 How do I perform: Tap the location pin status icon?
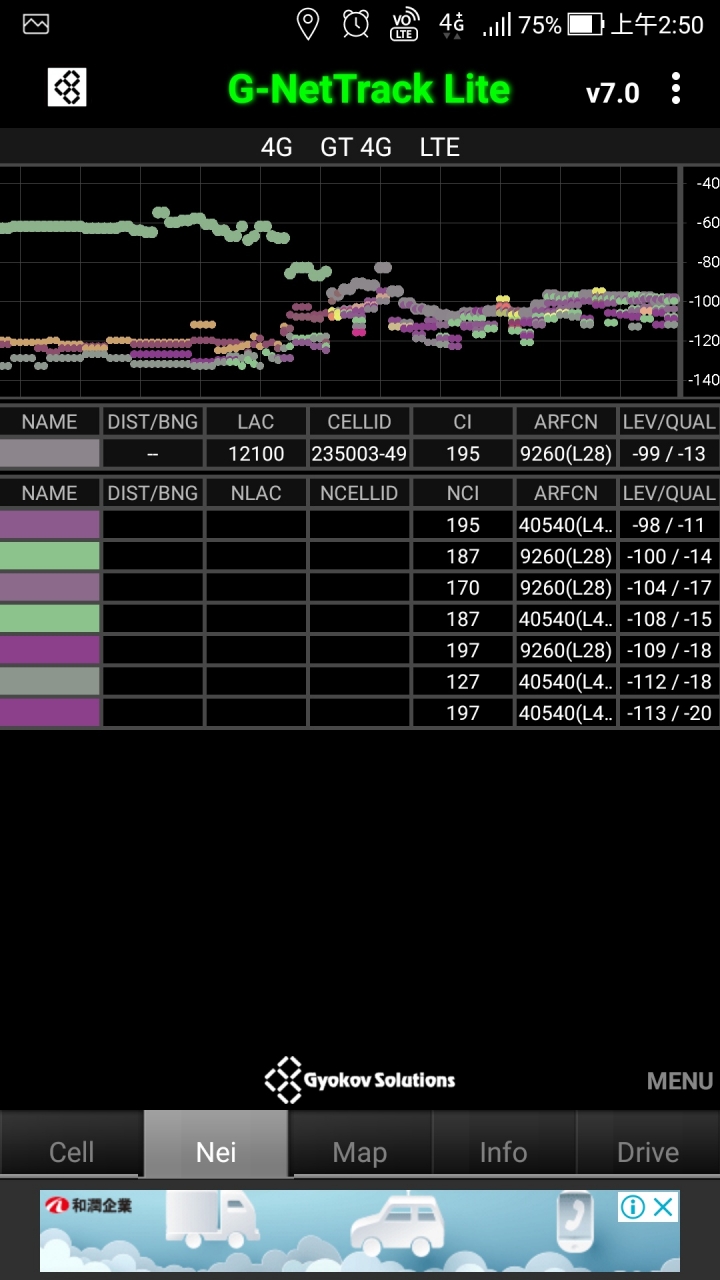pos(308,24)
